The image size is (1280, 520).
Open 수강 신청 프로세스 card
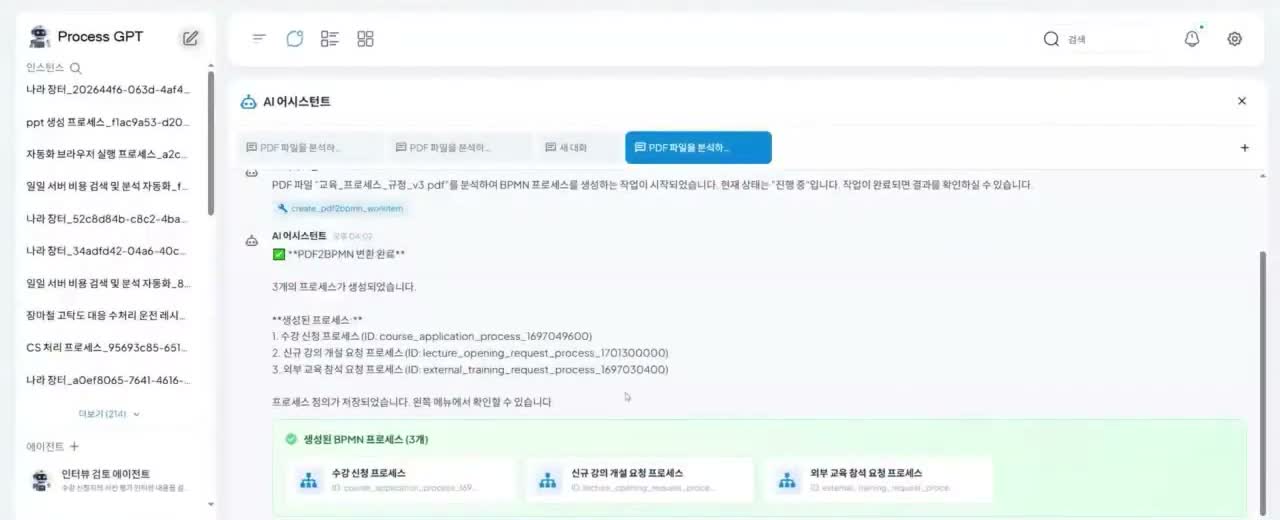click(x=401, y=480)
